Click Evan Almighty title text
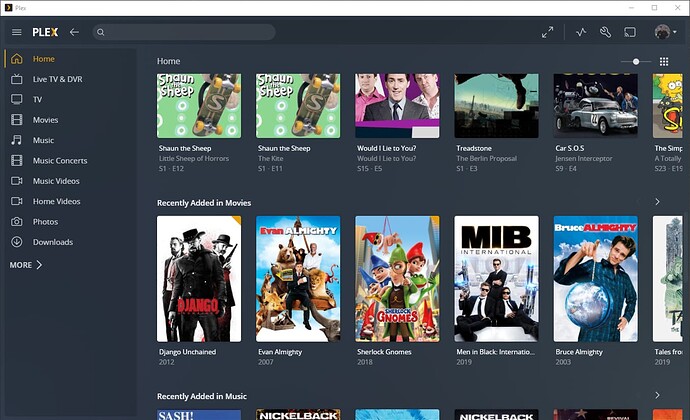690x420 pixels. point(280,352)
